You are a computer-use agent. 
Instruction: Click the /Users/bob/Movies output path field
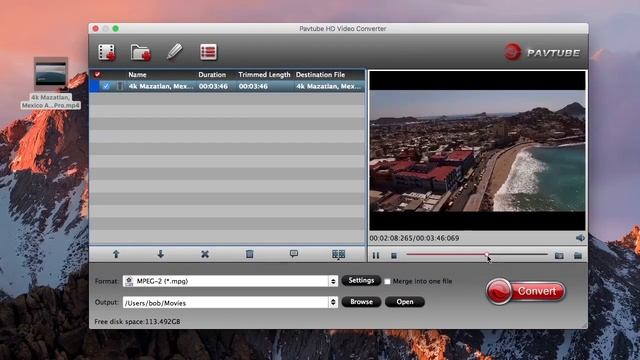(x=226, y=302)
